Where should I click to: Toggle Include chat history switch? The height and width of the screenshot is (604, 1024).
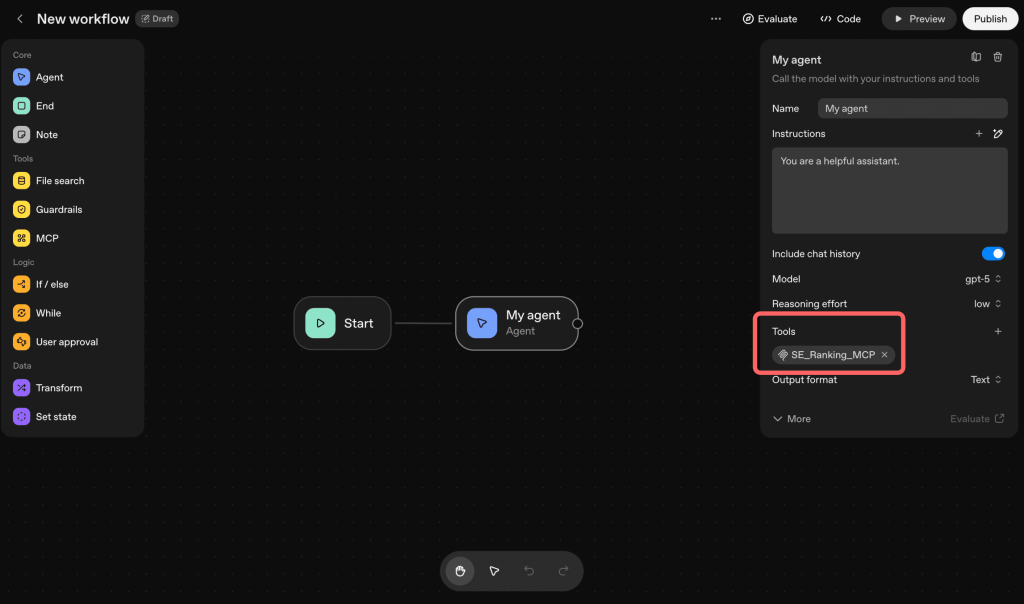[993, 254]
